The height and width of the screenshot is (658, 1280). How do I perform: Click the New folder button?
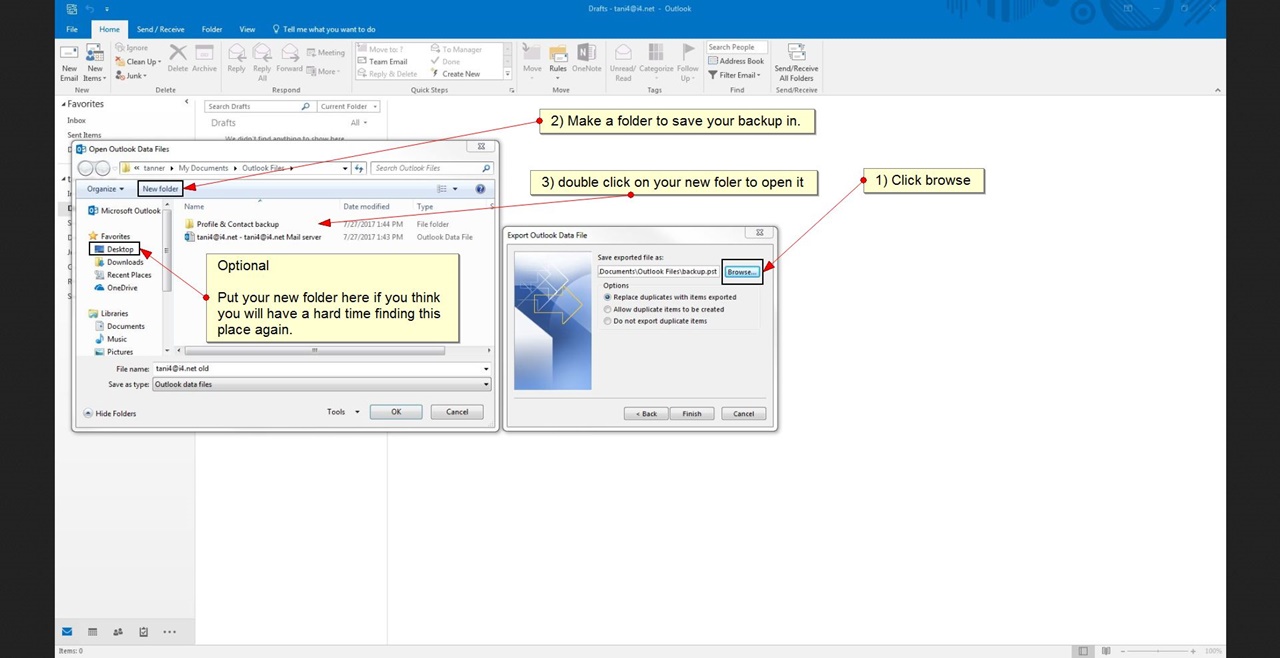pyautogui.click(x=160, y=189)
